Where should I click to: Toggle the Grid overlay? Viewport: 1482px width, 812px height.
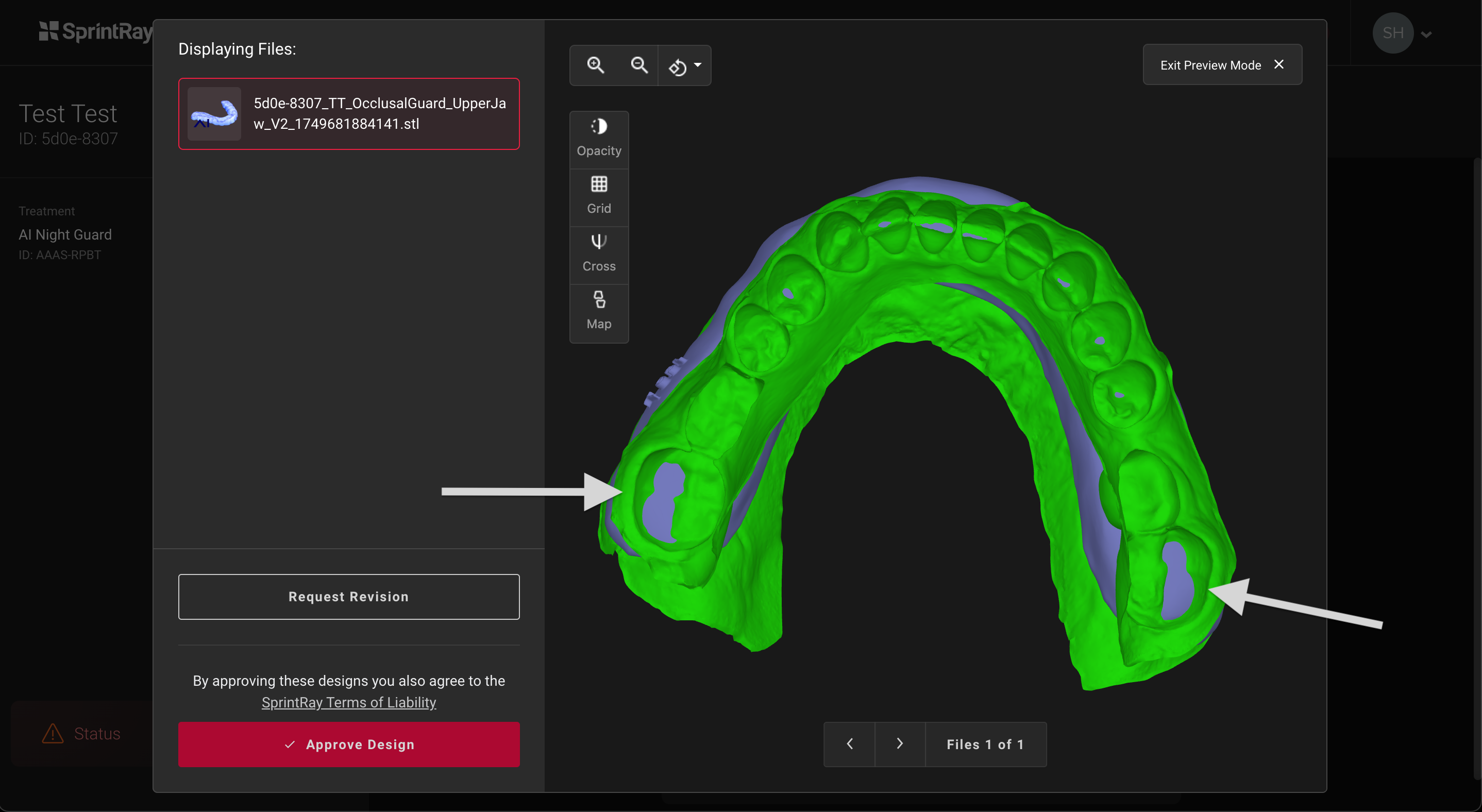tap(599, 195)
